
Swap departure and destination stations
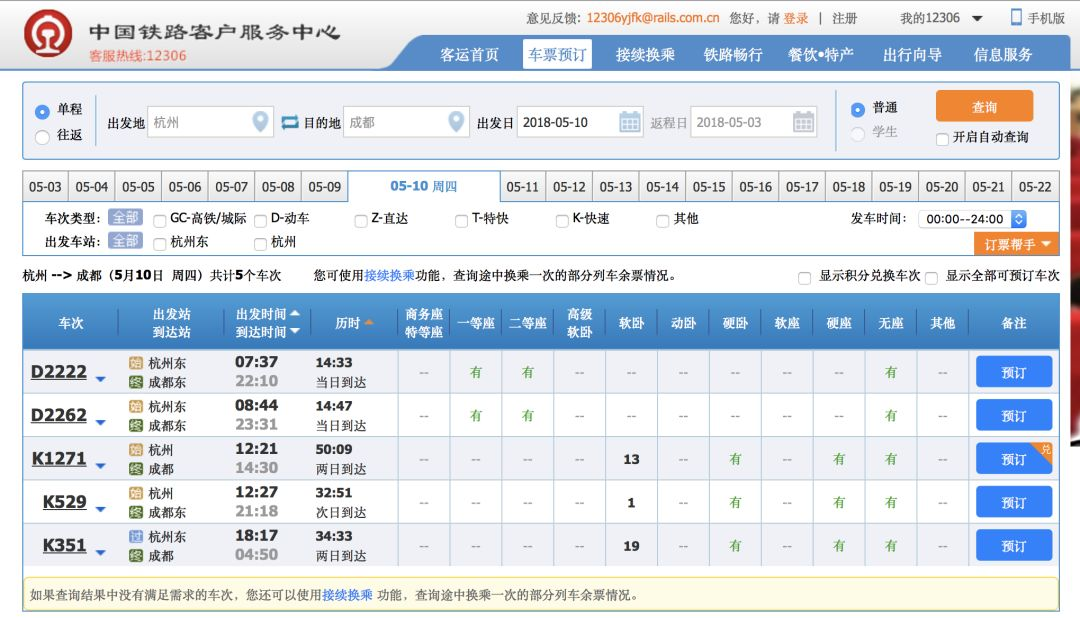tap(290, 122)
